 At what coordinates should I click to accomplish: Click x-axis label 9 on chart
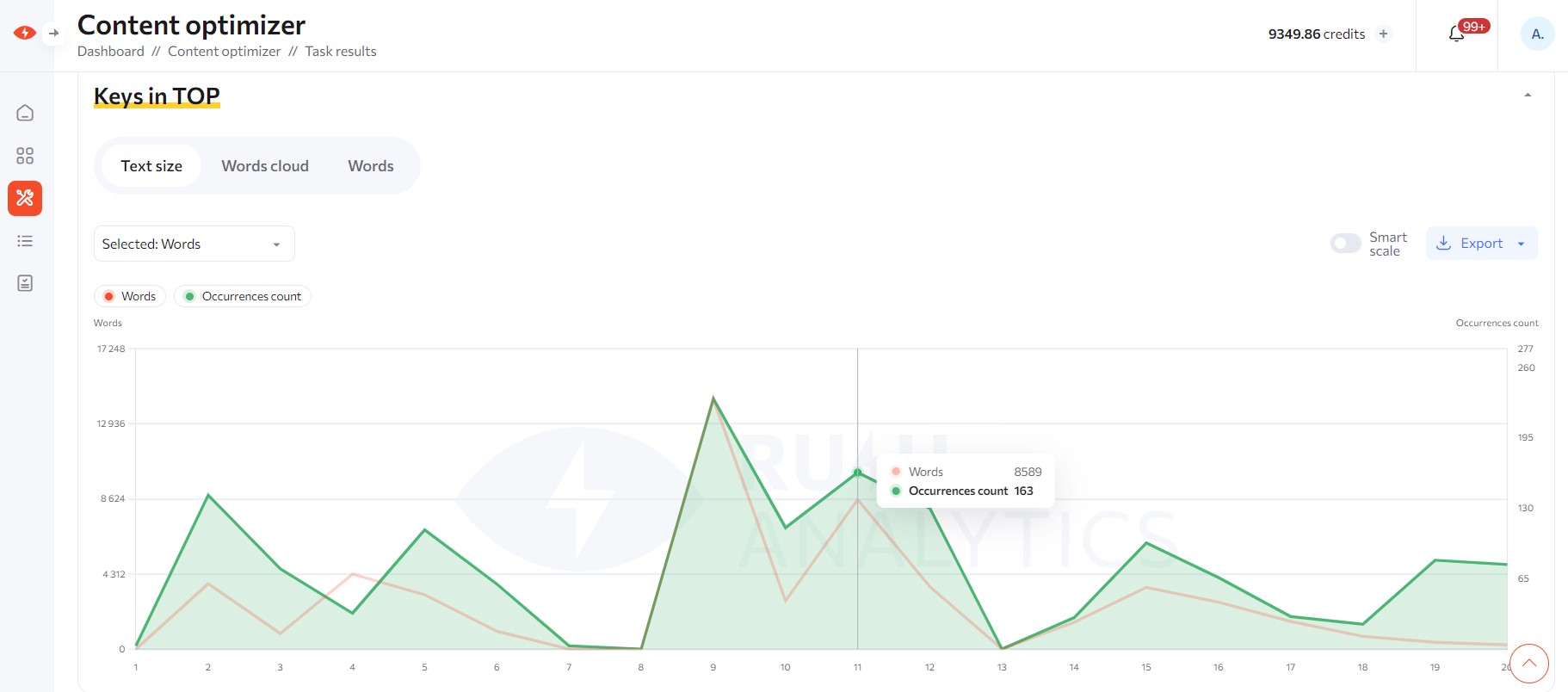point(713,667)
